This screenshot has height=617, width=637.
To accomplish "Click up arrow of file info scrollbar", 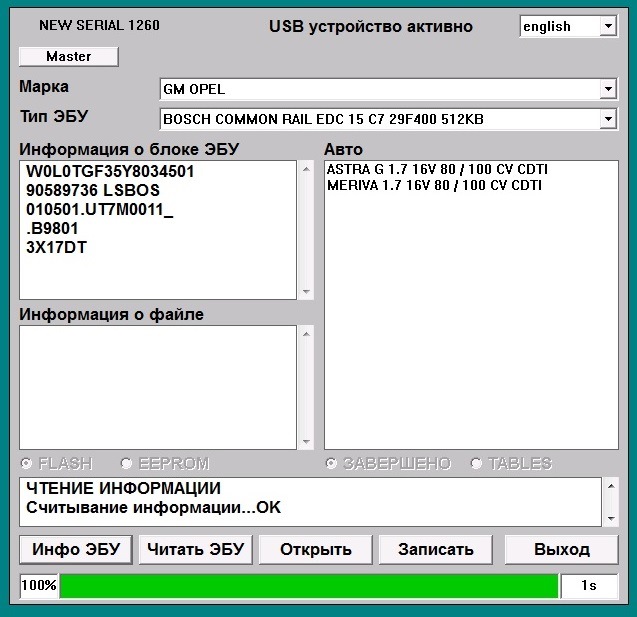I will click(306, 334).
